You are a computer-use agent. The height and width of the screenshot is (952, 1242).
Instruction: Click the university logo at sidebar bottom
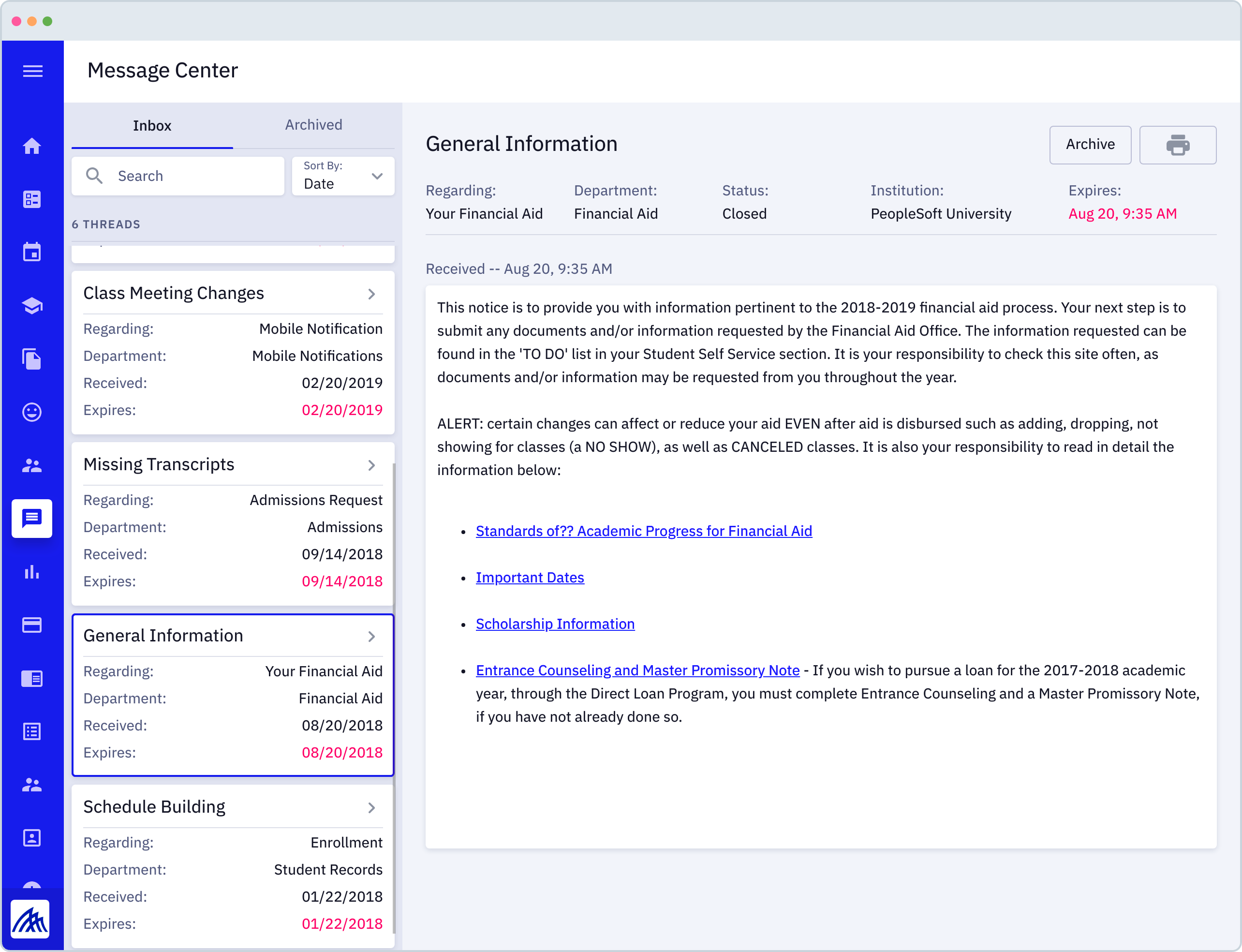[30, 919]
